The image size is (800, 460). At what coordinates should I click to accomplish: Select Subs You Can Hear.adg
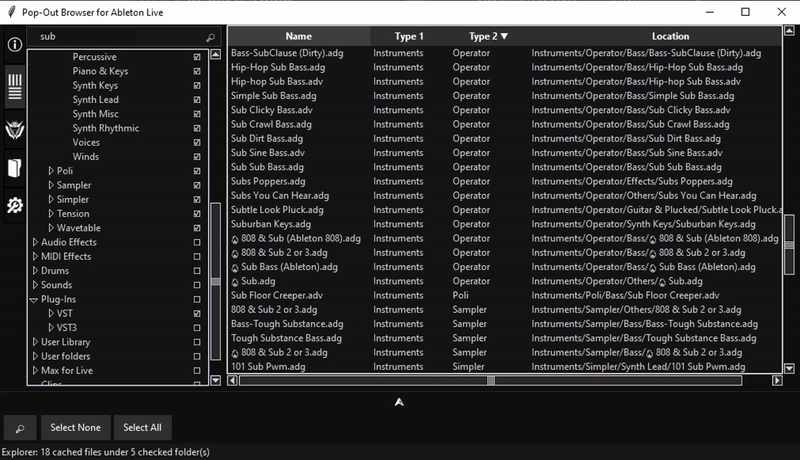click(x=505, y=196)
